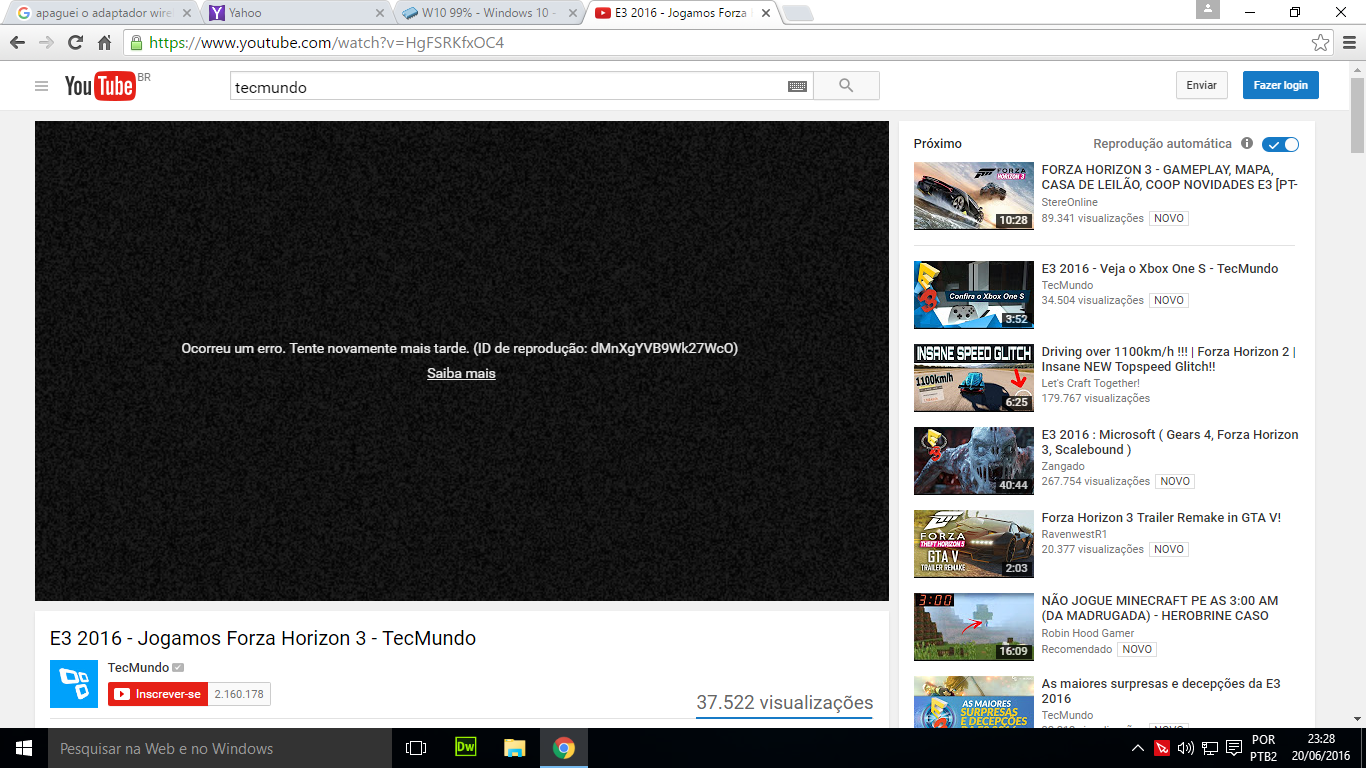Open the on-screen keyboard icon in search box
Viewport: 1366px width, 768px height.
coord(797,87)
